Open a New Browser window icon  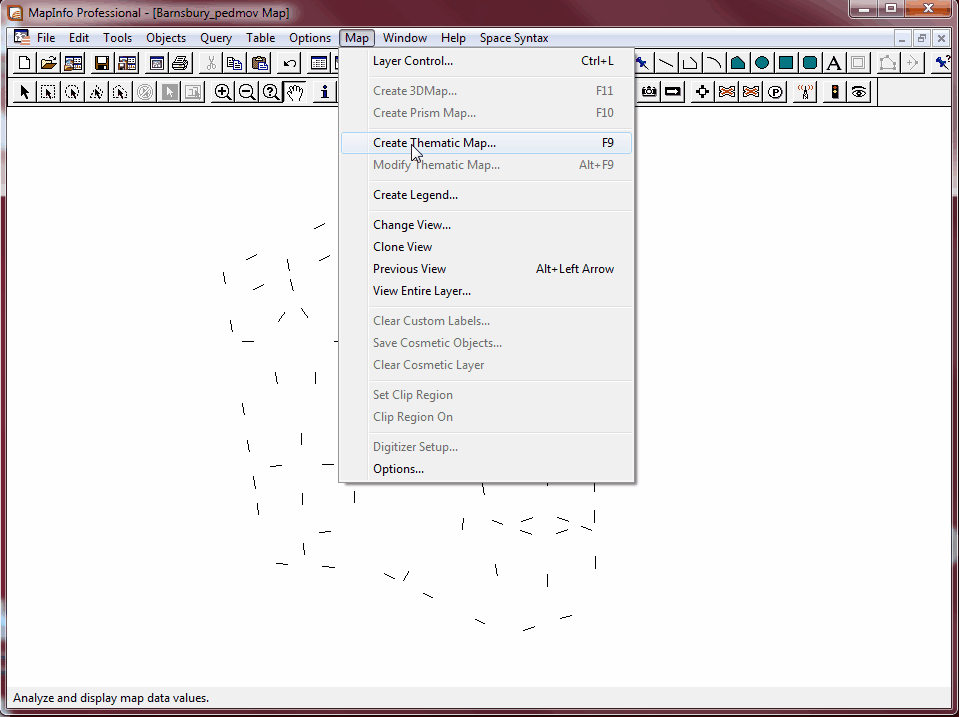click(x=319, y=62)
